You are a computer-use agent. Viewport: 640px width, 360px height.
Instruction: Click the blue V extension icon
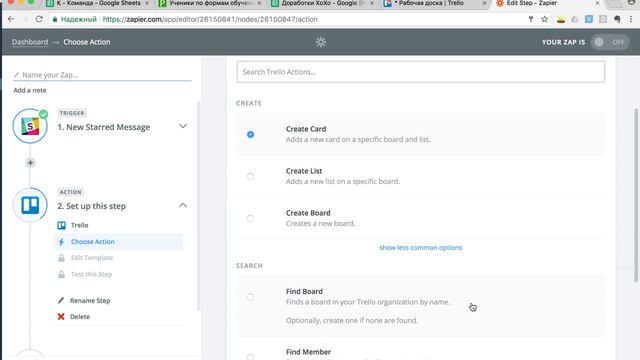pyautogui.click(x=589, y=19)
